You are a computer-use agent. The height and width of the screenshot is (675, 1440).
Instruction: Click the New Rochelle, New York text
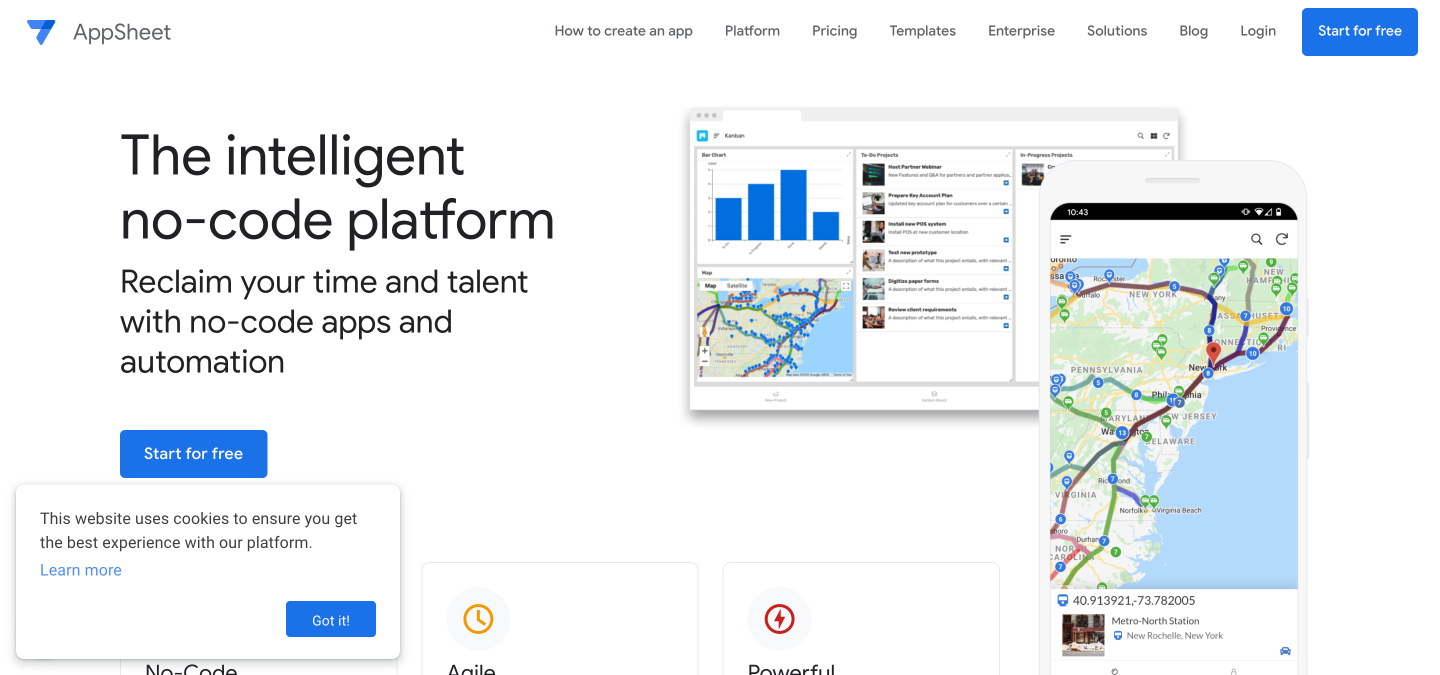1175,636
